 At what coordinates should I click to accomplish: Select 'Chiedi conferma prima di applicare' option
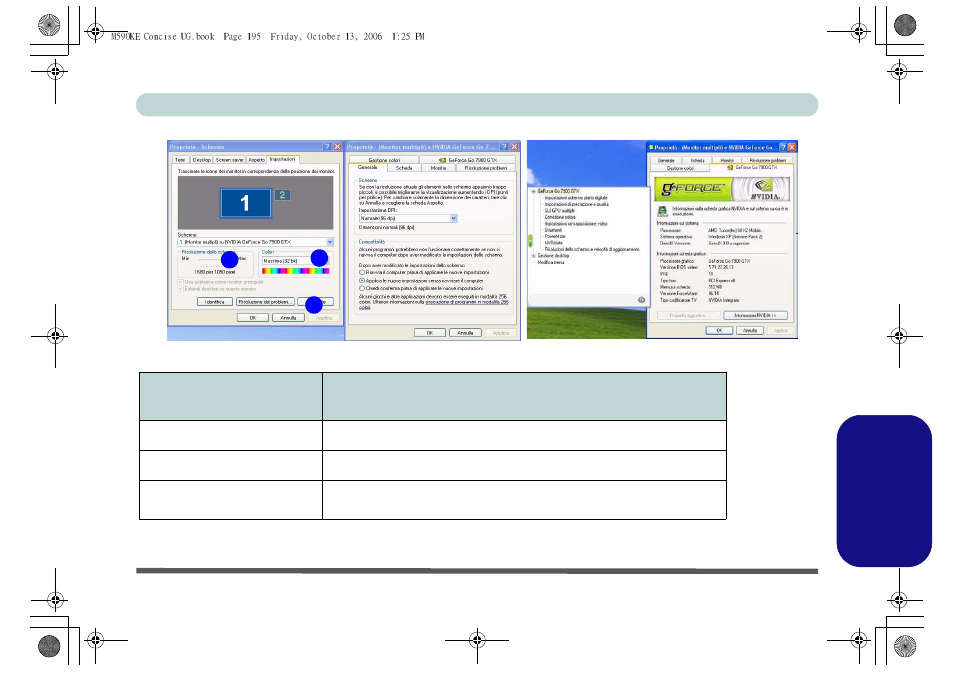coord(362,288)
